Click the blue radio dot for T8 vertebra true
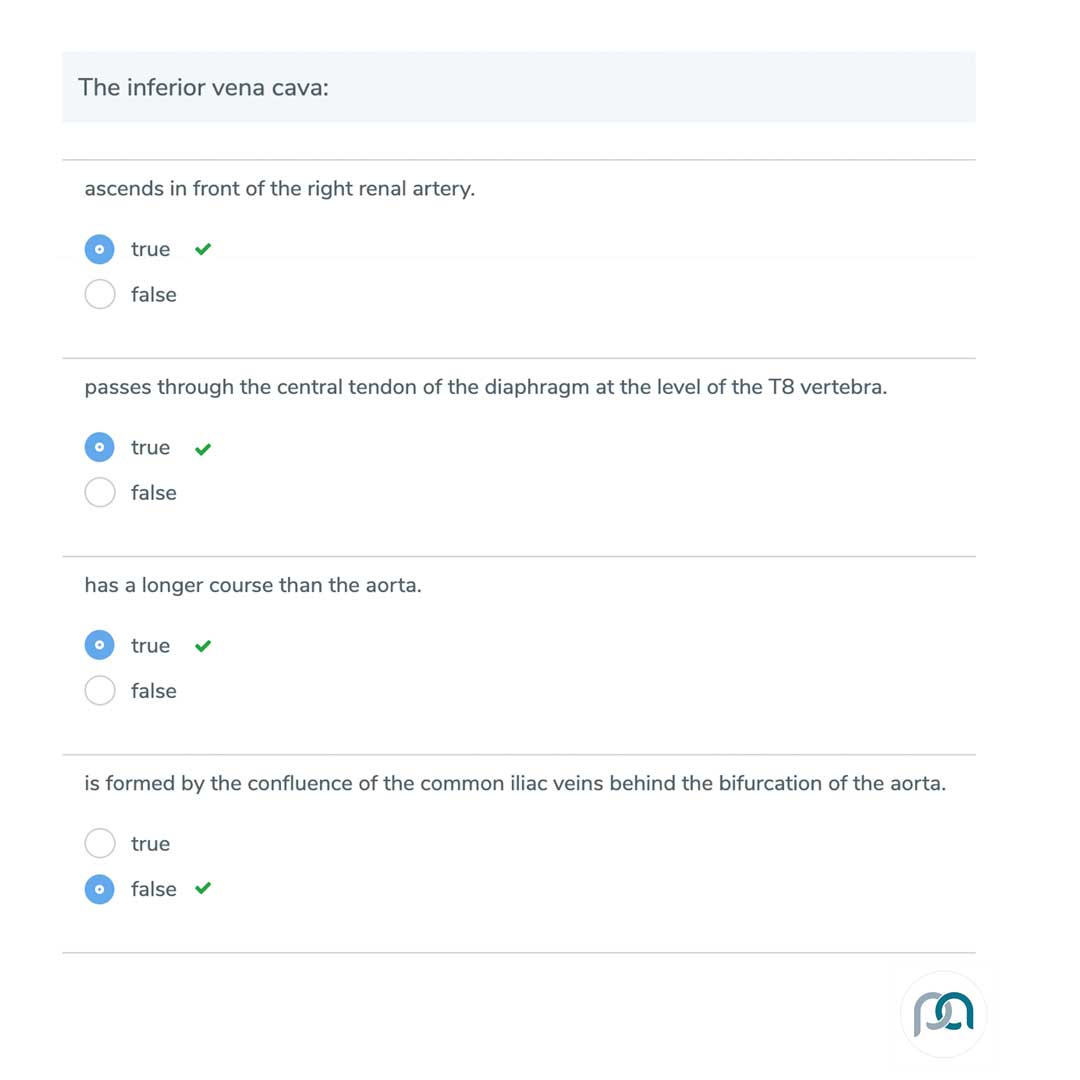 pyautogui.click(x=99, y=447)
